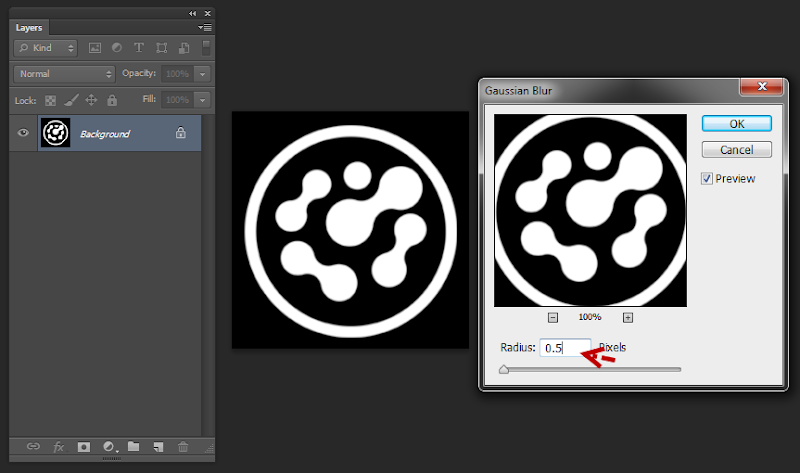The height and width of the screenshot is (473, 800).
Task: Zoom out the blur preview with minus
Action: [x=553, y=317]
